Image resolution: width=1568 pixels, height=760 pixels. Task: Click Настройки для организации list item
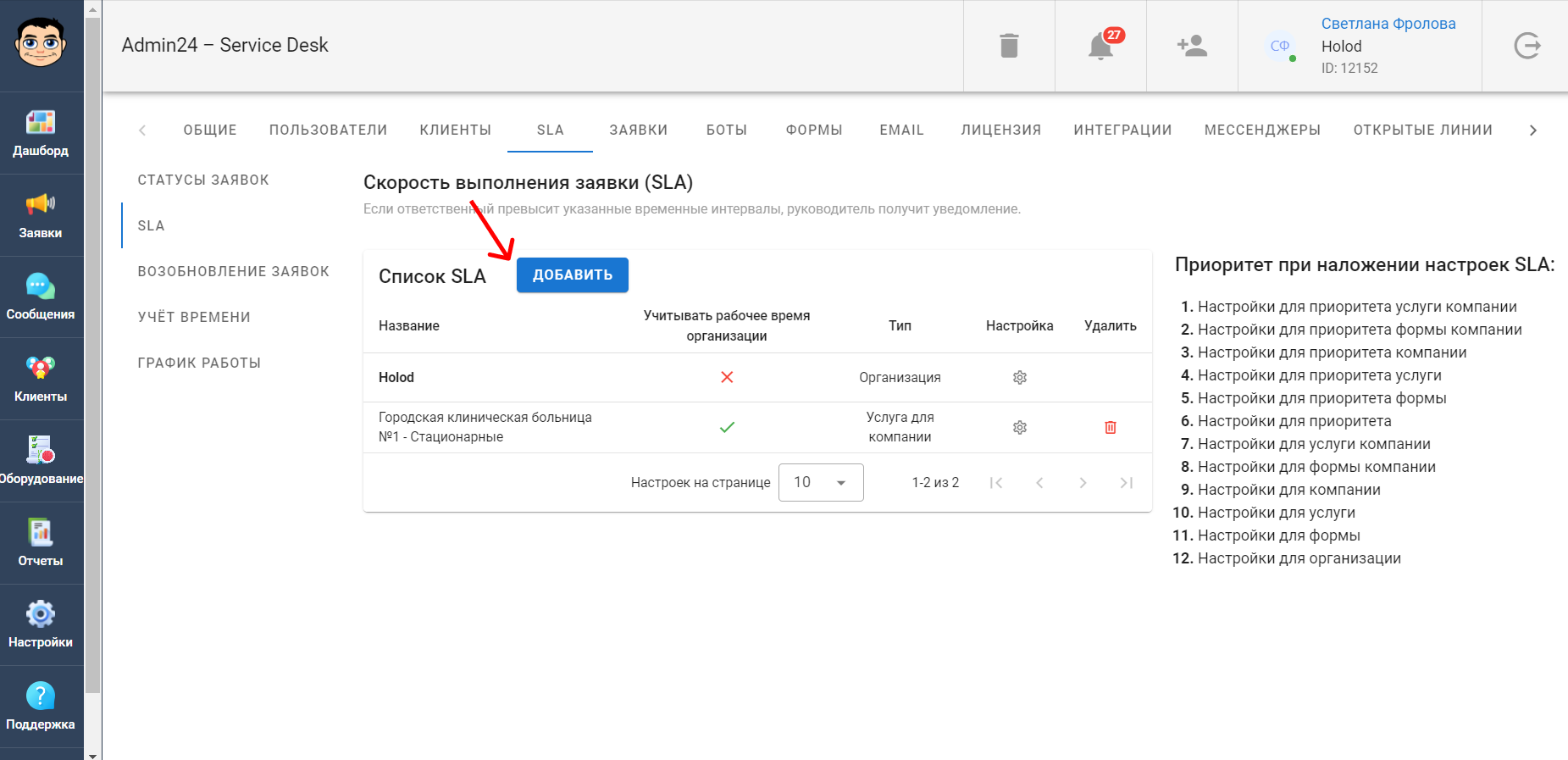point(1299,558)
